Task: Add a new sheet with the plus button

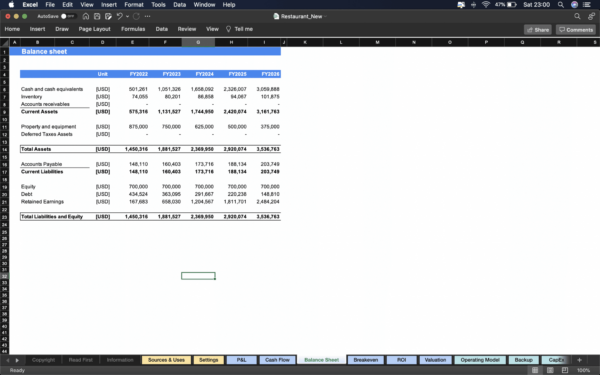Action: click(579, 360)
